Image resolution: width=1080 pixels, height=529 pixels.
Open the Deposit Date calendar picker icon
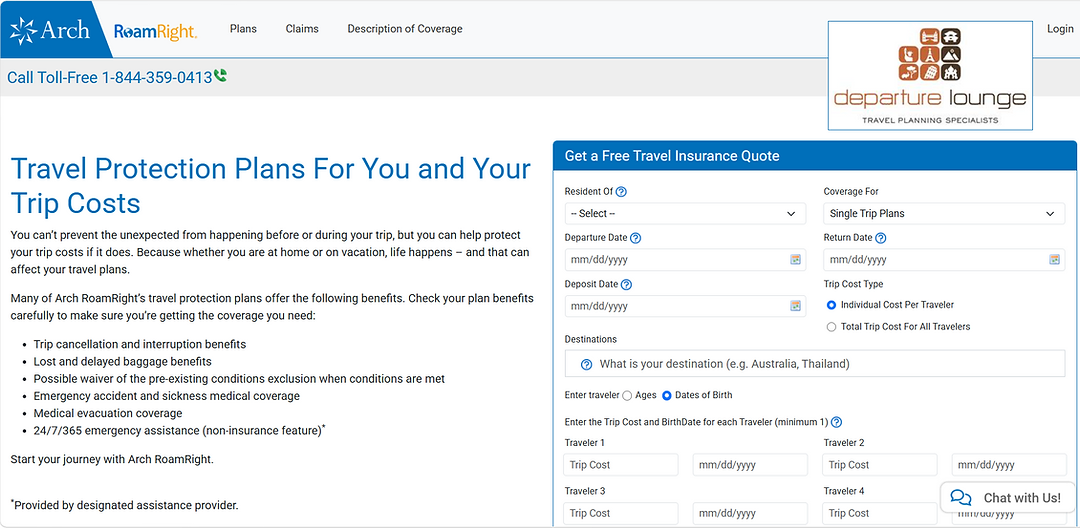pyautogui.click(x=796, y=306)
